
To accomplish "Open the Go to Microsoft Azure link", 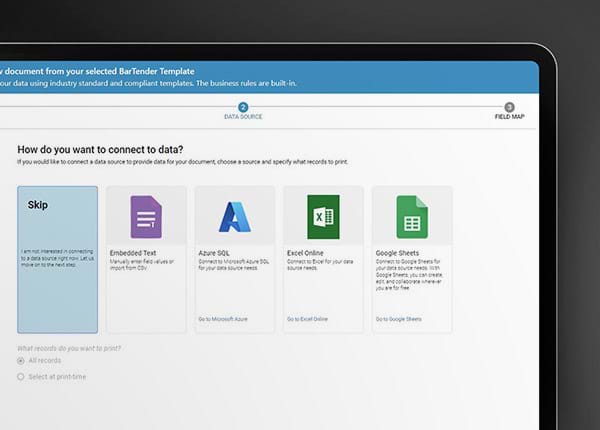I will pyautogui.click(x=220, y=319).
